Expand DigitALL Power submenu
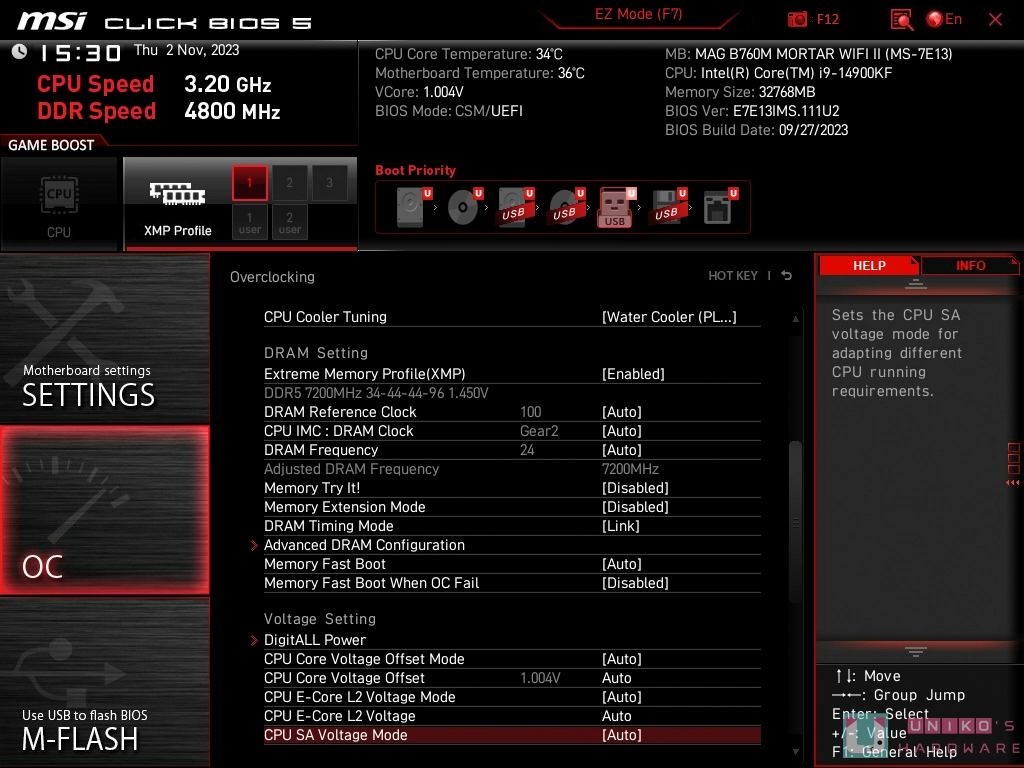The image size is (1024, 768). [x=315, y=640]
